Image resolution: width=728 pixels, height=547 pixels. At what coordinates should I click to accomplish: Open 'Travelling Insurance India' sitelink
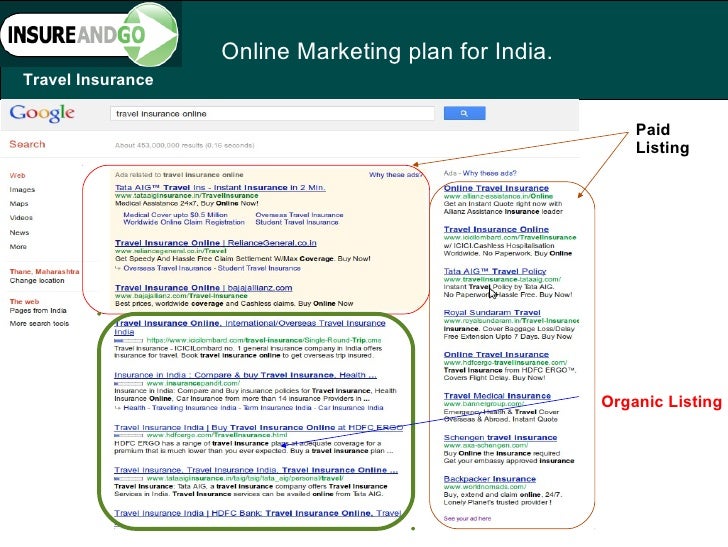click(x=194, y=407)
